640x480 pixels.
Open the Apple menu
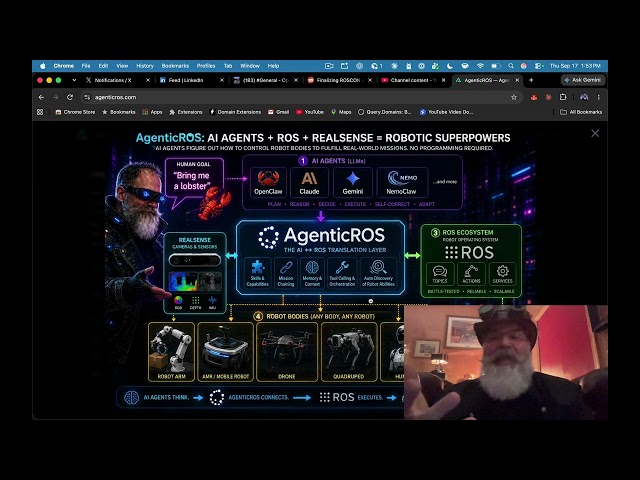(x=43, y=66)
